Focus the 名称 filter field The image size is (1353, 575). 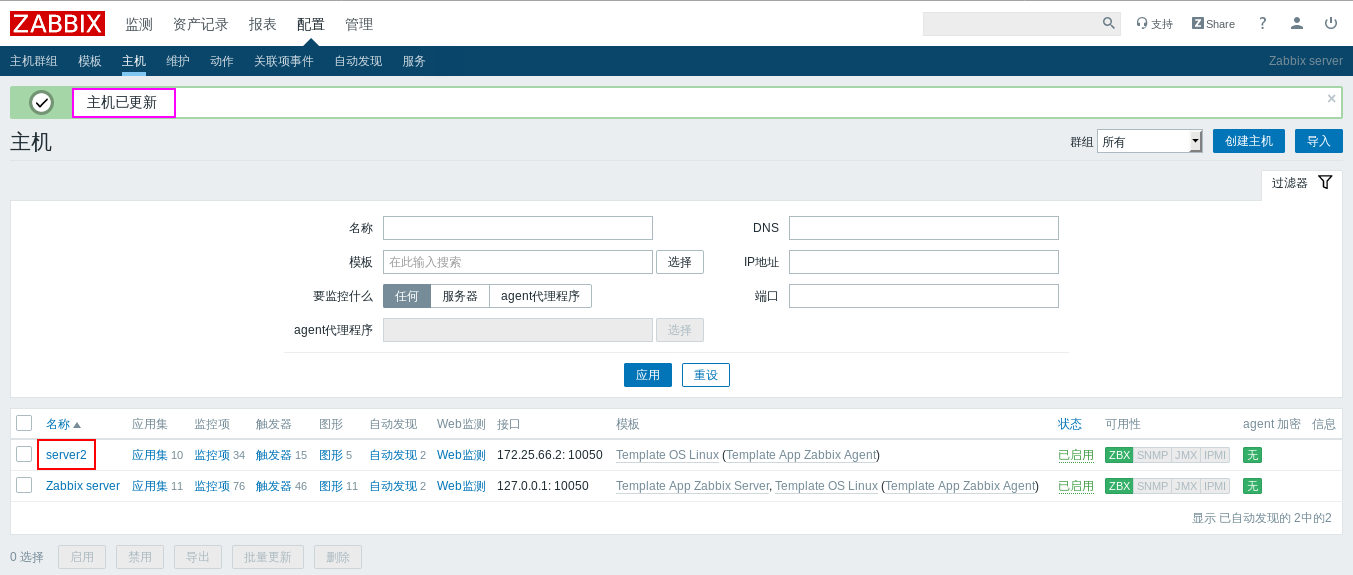[518, 228]
